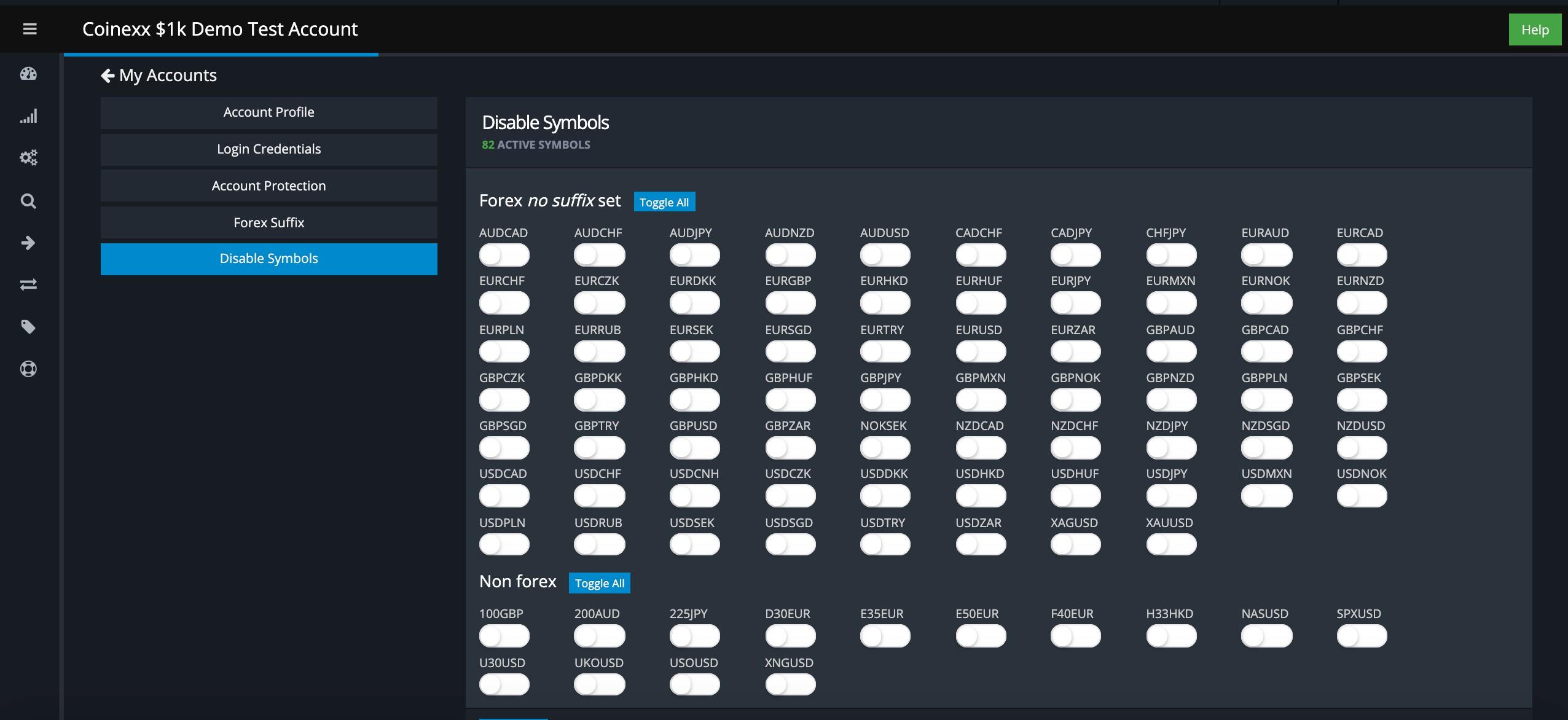Go back using My Accounts arrow
Image resolution: width=1568 pixels, height=720 pixels.
(x=108, y=76)
